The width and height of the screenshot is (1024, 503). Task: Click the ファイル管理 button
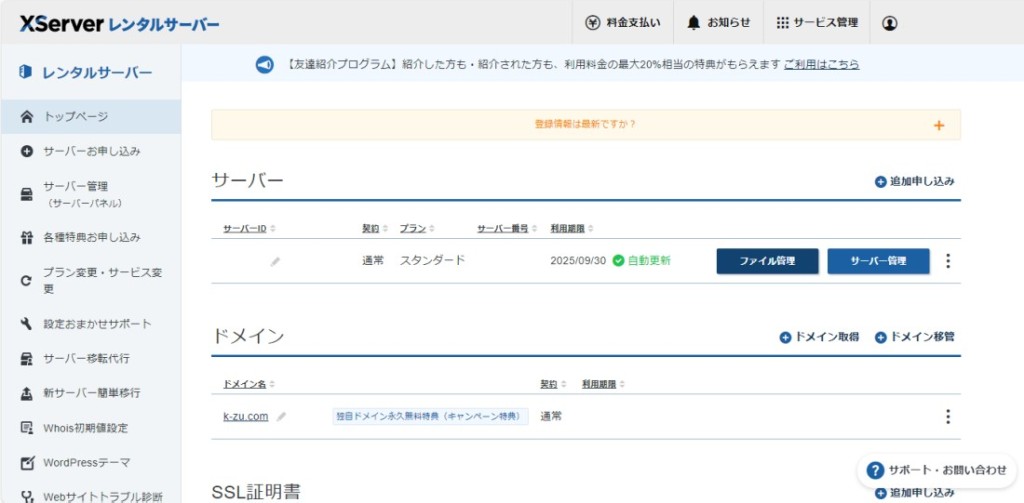pyautogui.click(x=767, y=261)
